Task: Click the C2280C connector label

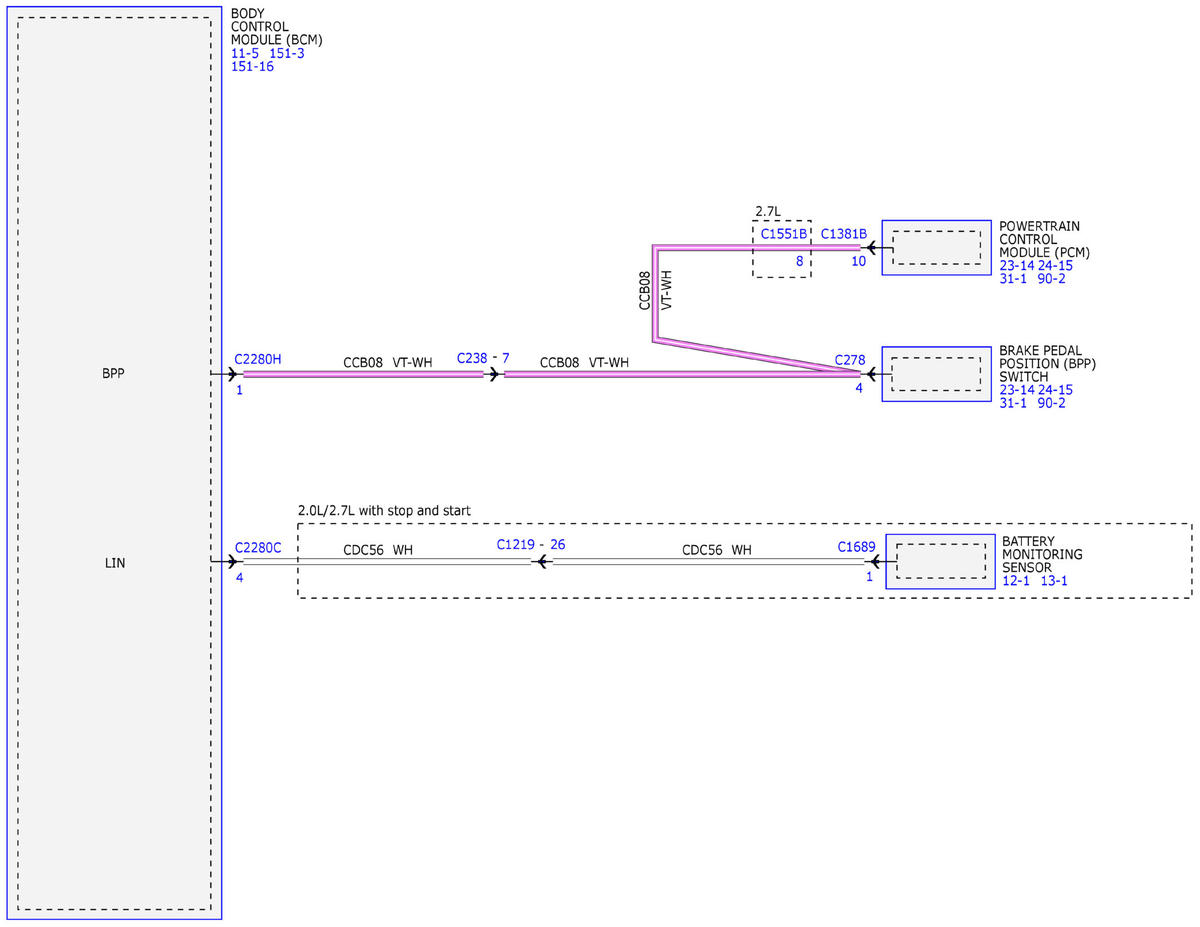Action: [x=258, y=548]
